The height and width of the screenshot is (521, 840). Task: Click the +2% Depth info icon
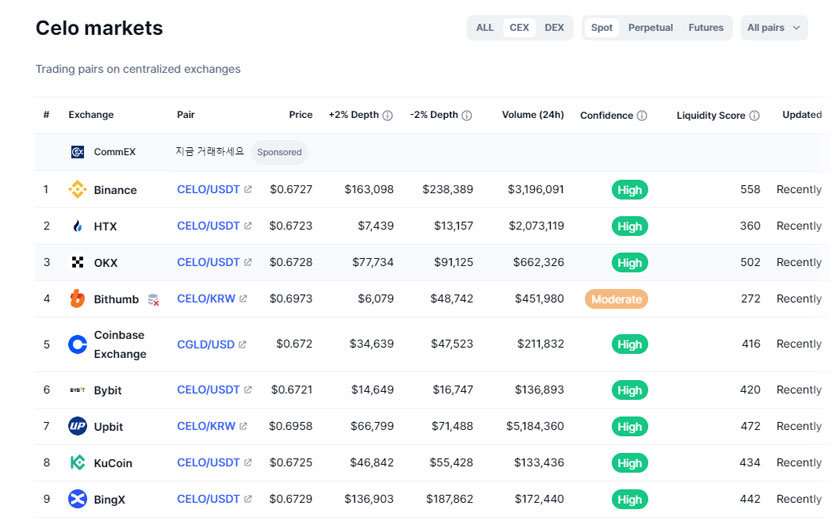388,116
